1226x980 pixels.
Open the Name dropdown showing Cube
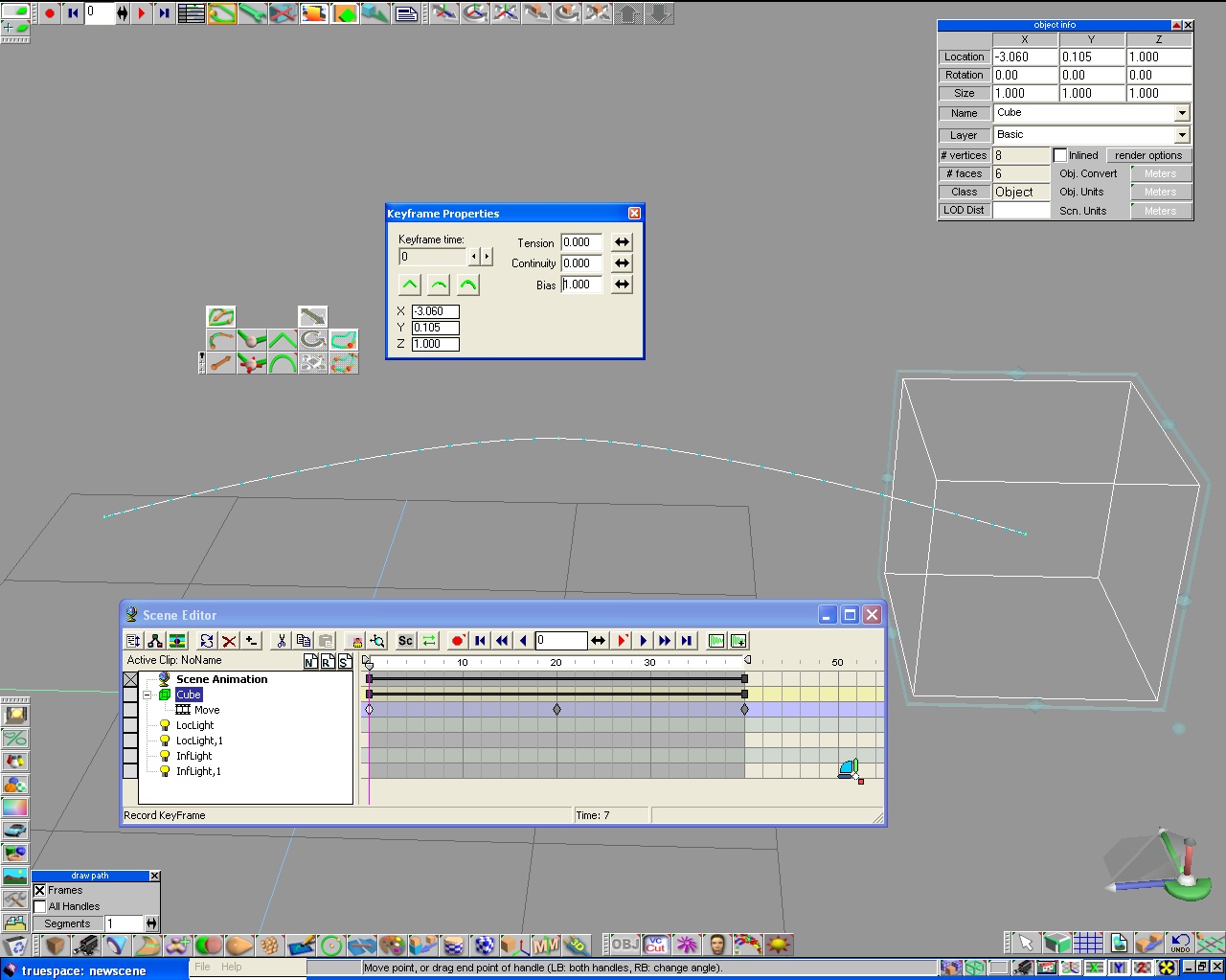pos(1182,113)
